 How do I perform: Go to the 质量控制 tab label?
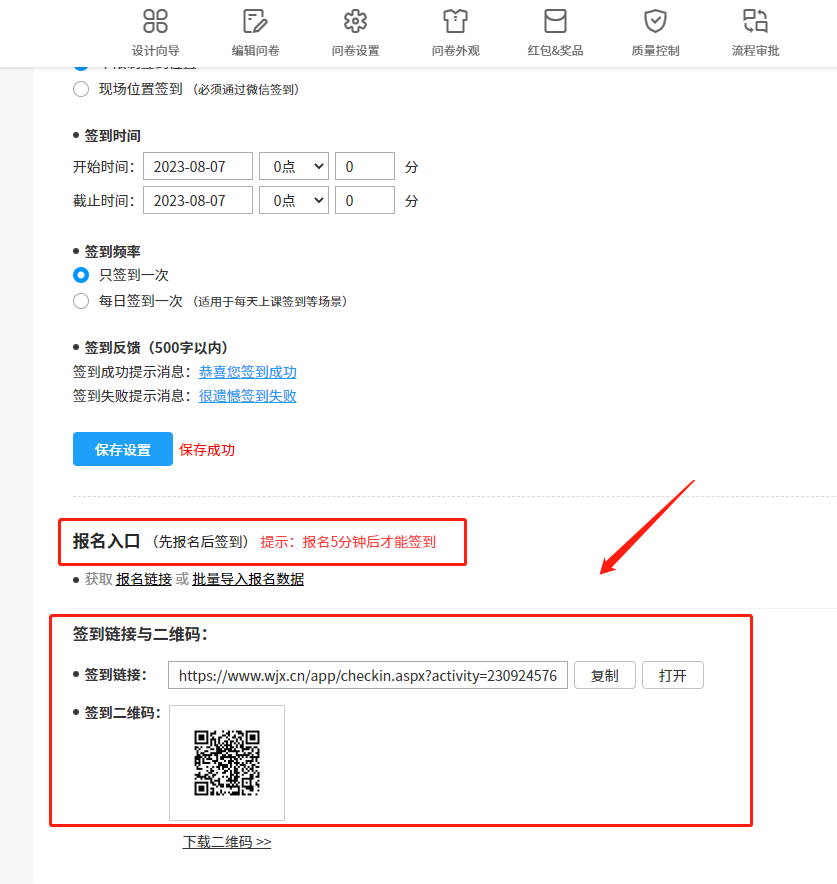(x=656, y=51)
